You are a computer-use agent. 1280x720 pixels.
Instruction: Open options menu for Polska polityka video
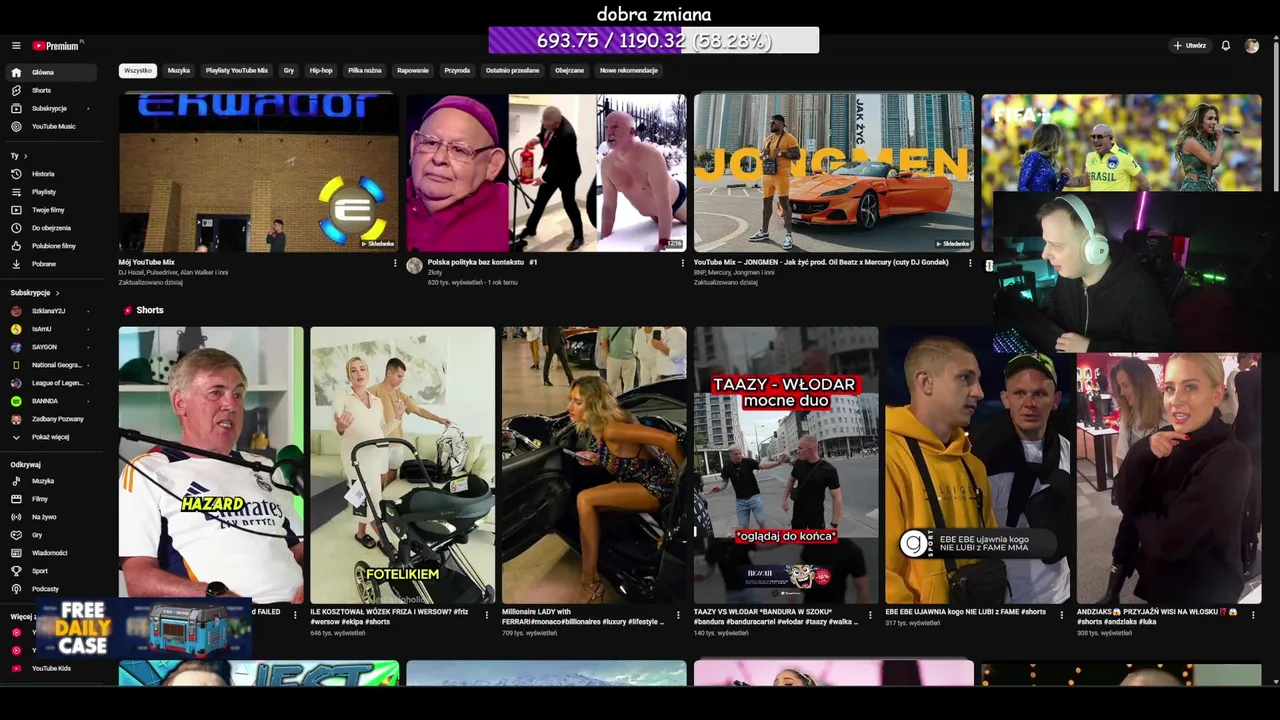[x=683, y=264]
